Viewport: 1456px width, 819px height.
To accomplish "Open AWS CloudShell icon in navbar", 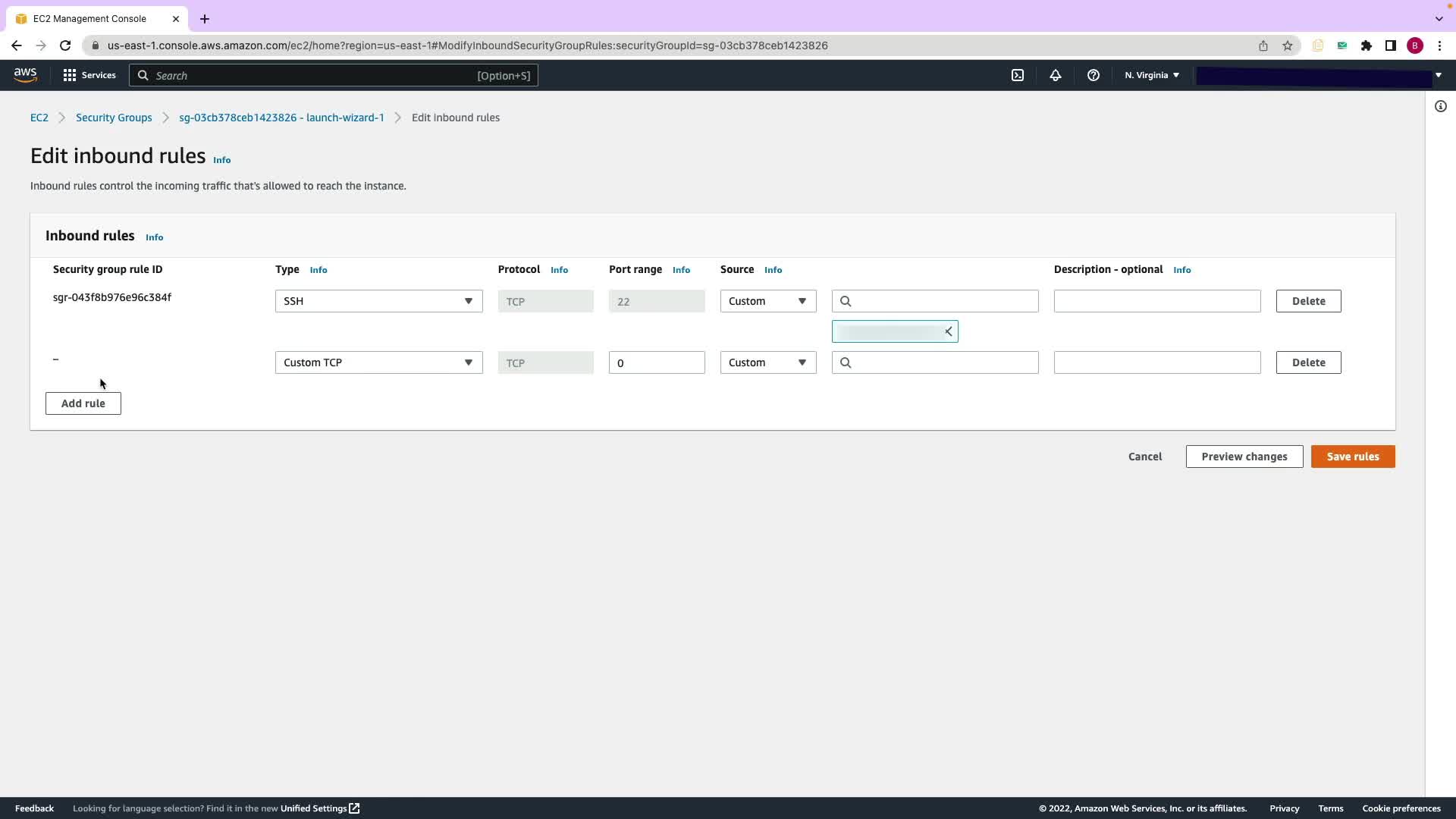I will coord(1018,75).
